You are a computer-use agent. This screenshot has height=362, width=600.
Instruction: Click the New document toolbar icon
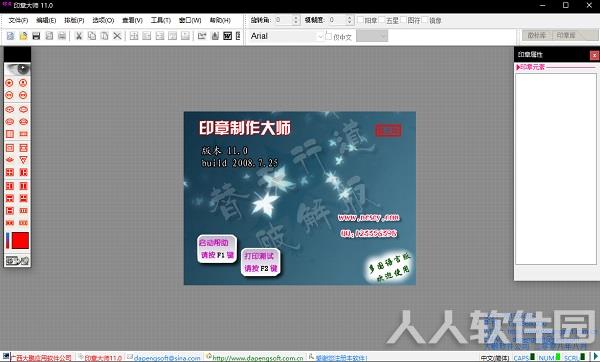(x=10, y=36)
